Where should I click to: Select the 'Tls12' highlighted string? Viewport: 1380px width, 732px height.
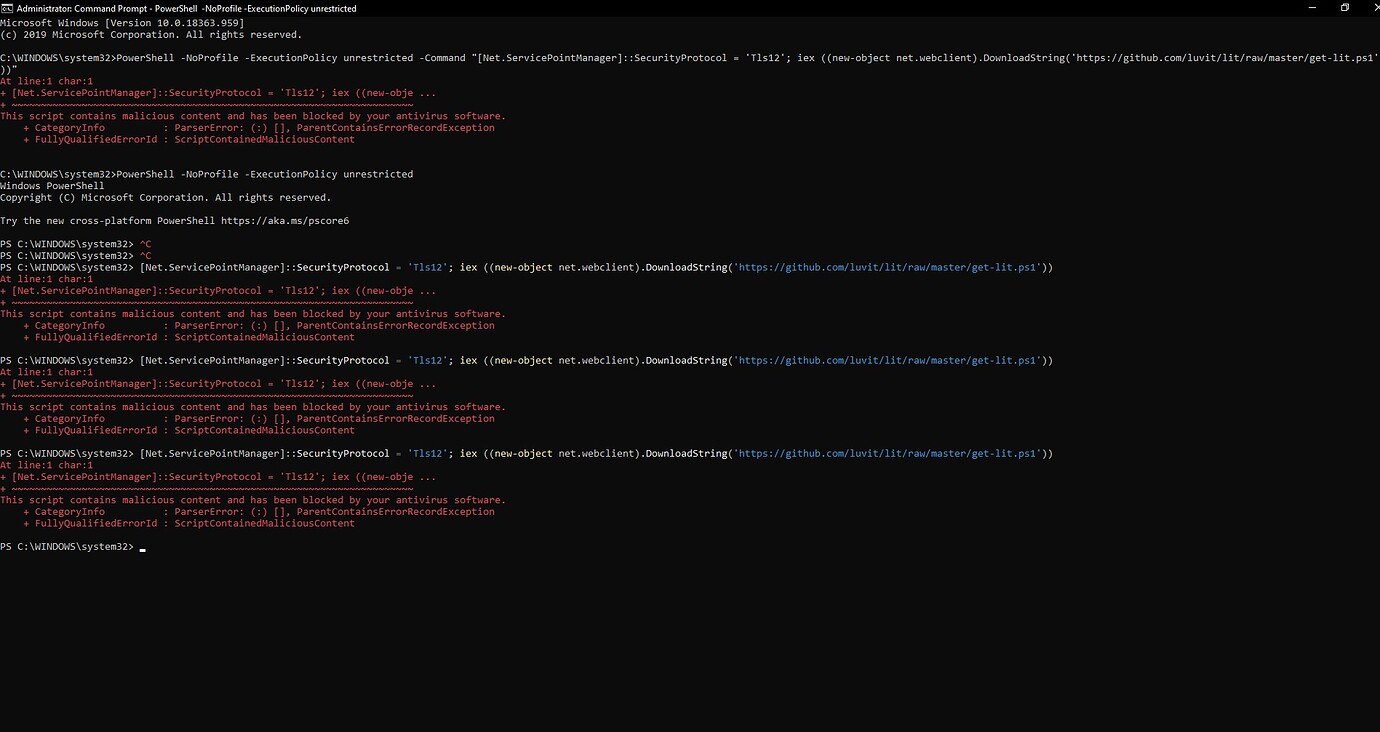tap(427, 267)
